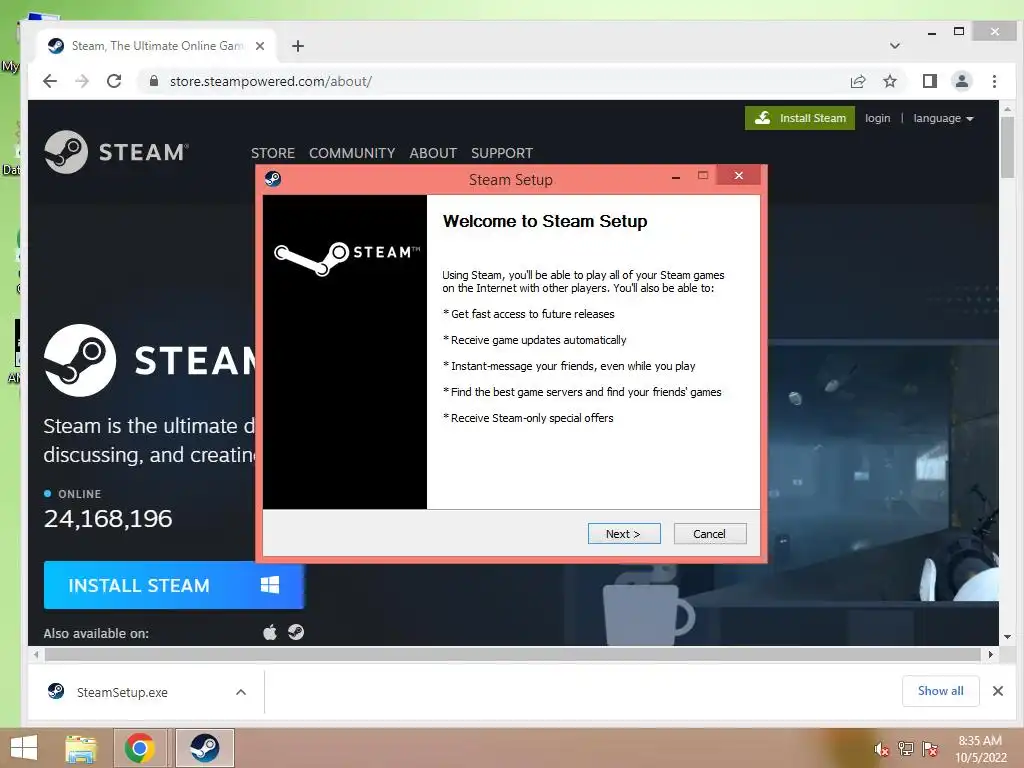Open SteamSetup.exe from downloads bar

click(x=121, y=692)
